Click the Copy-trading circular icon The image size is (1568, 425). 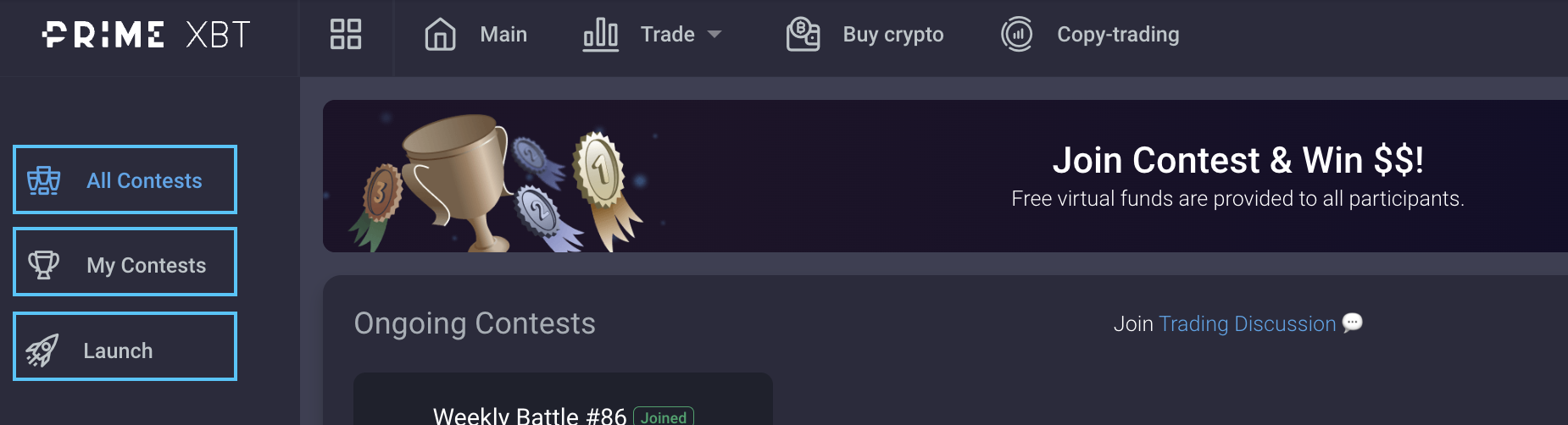pyautogui.click(x=1017, y=35)
